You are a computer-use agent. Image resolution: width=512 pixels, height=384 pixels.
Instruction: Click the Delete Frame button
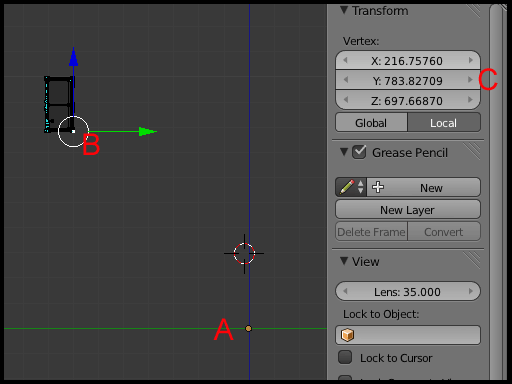(x=371, y=232)
